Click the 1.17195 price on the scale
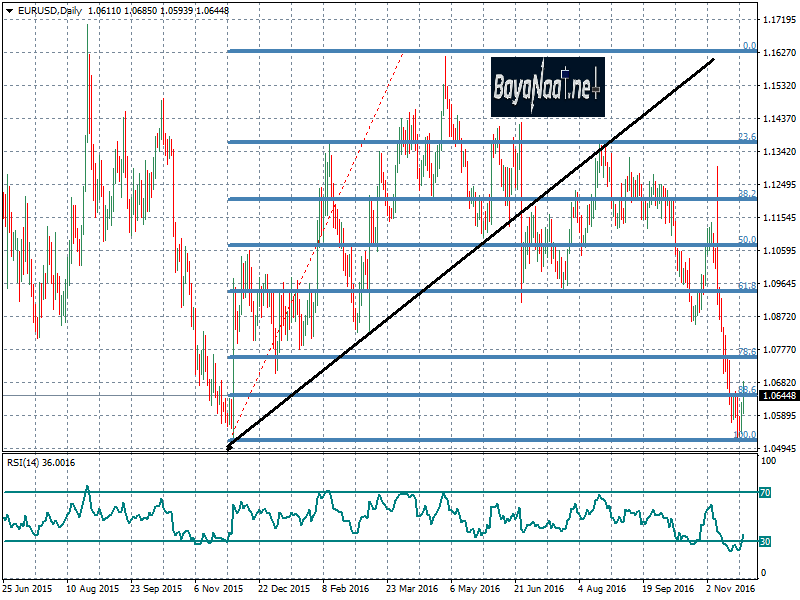 pyautogui.click(x=779, y=20)
